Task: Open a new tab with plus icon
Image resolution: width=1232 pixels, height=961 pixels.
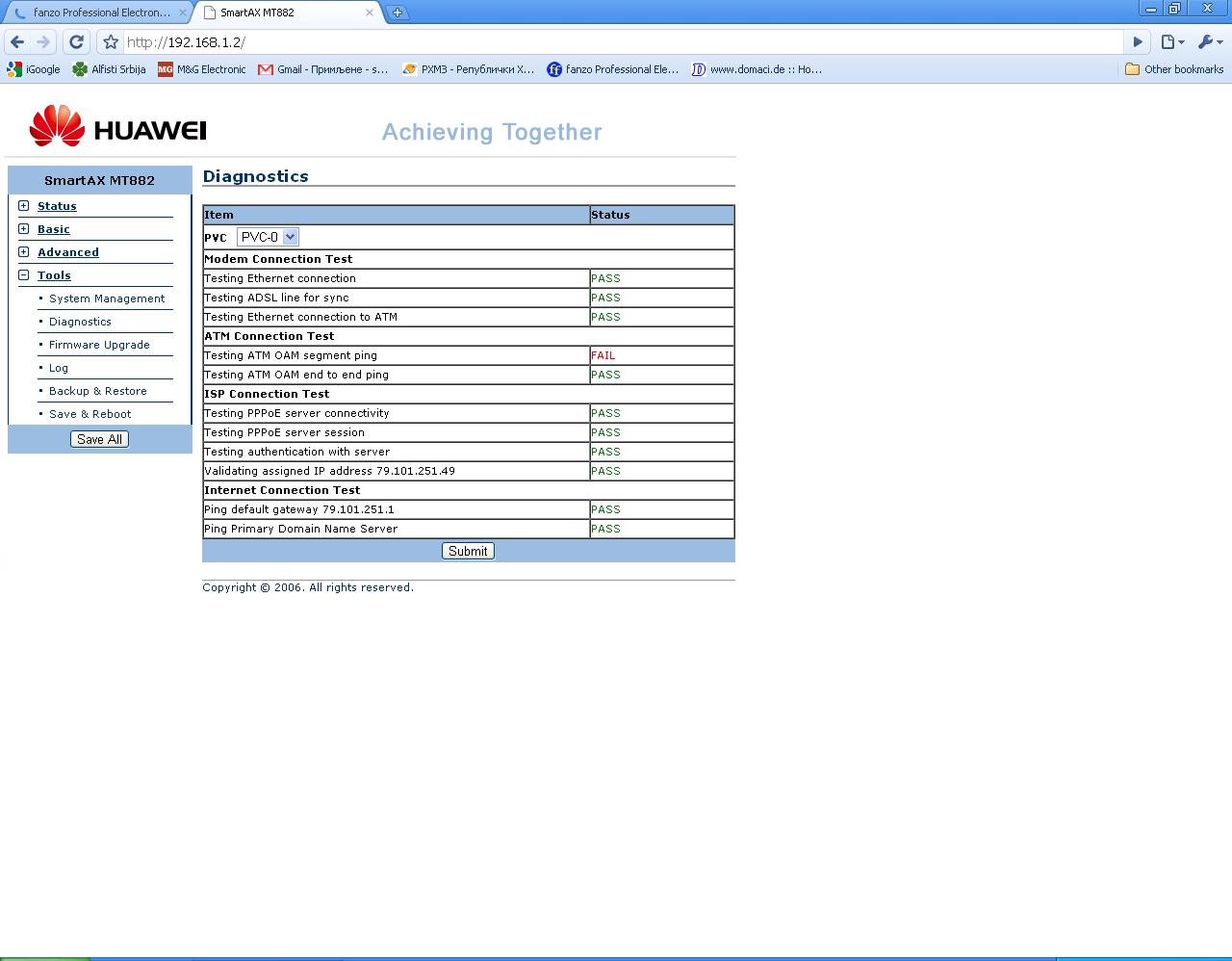Action: click(397, 13)
